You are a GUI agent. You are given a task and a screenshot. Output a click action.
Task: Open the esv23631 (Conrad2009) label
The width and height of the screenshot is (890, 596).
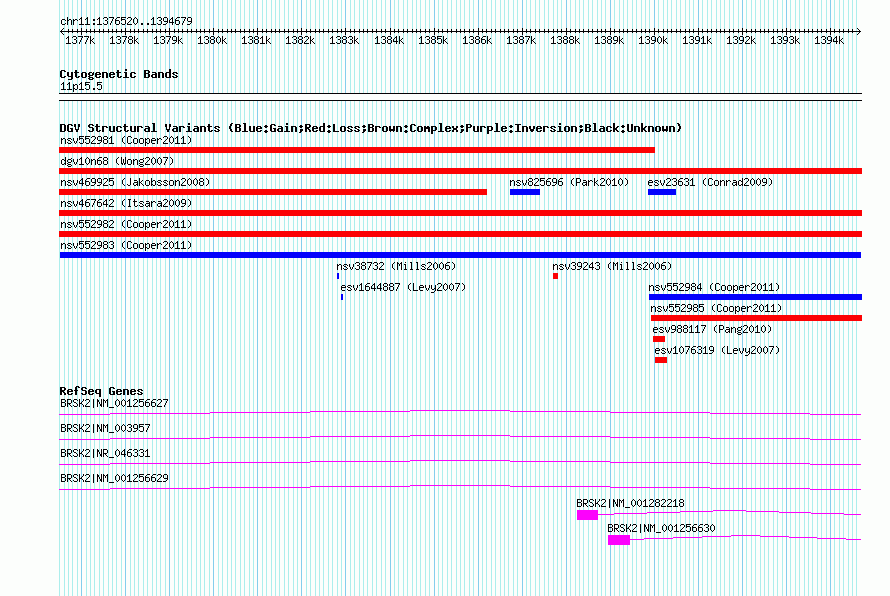pyautogui.click(x=710, y=182)
